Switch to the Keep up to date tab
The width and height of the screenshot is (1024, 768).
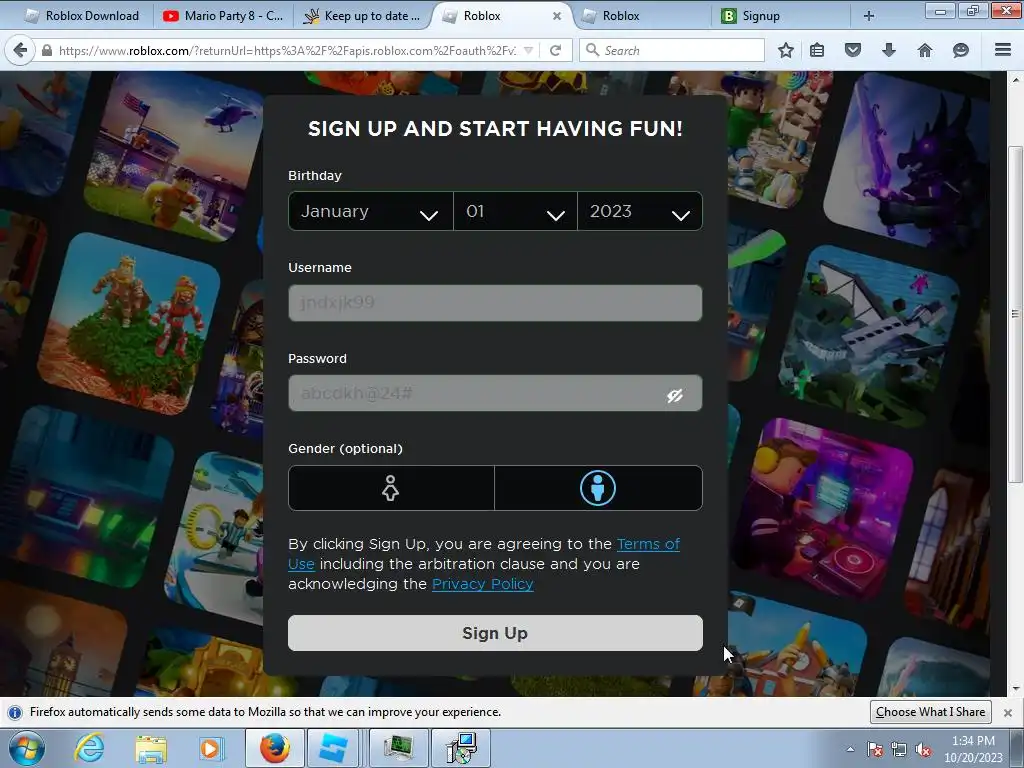362,16
